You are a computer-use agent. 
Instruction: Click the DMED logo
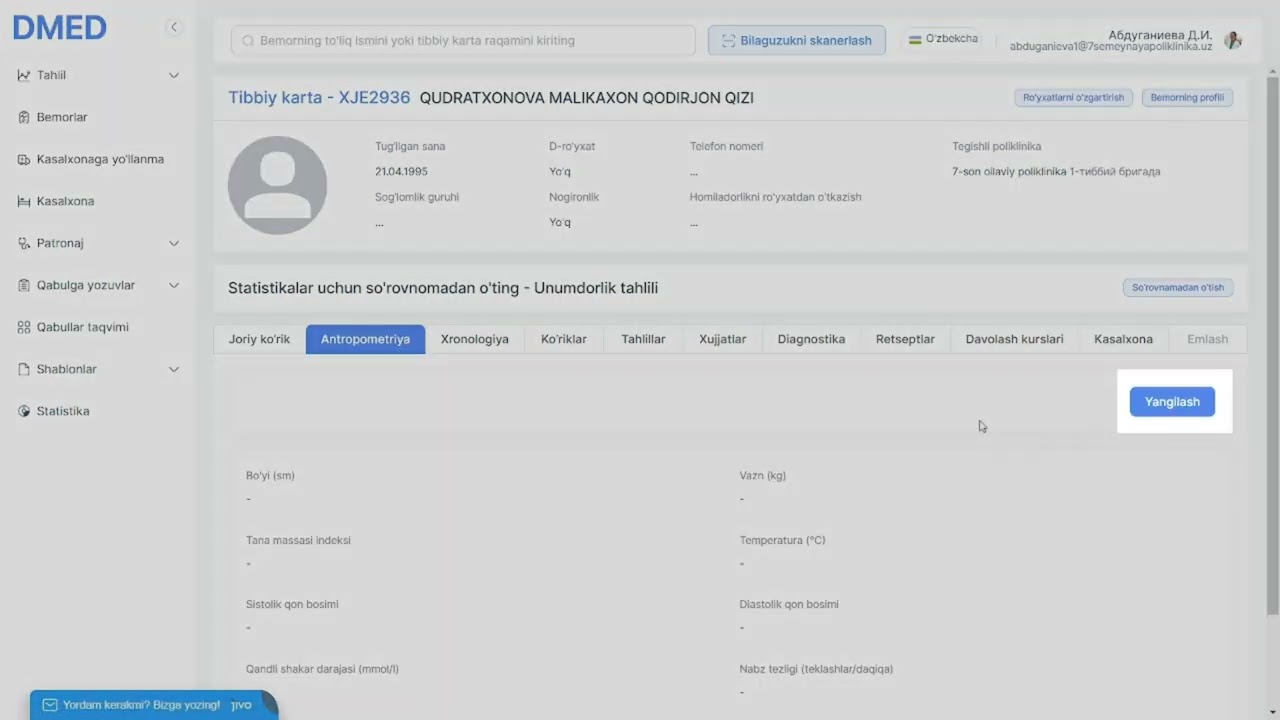(59, 28)
